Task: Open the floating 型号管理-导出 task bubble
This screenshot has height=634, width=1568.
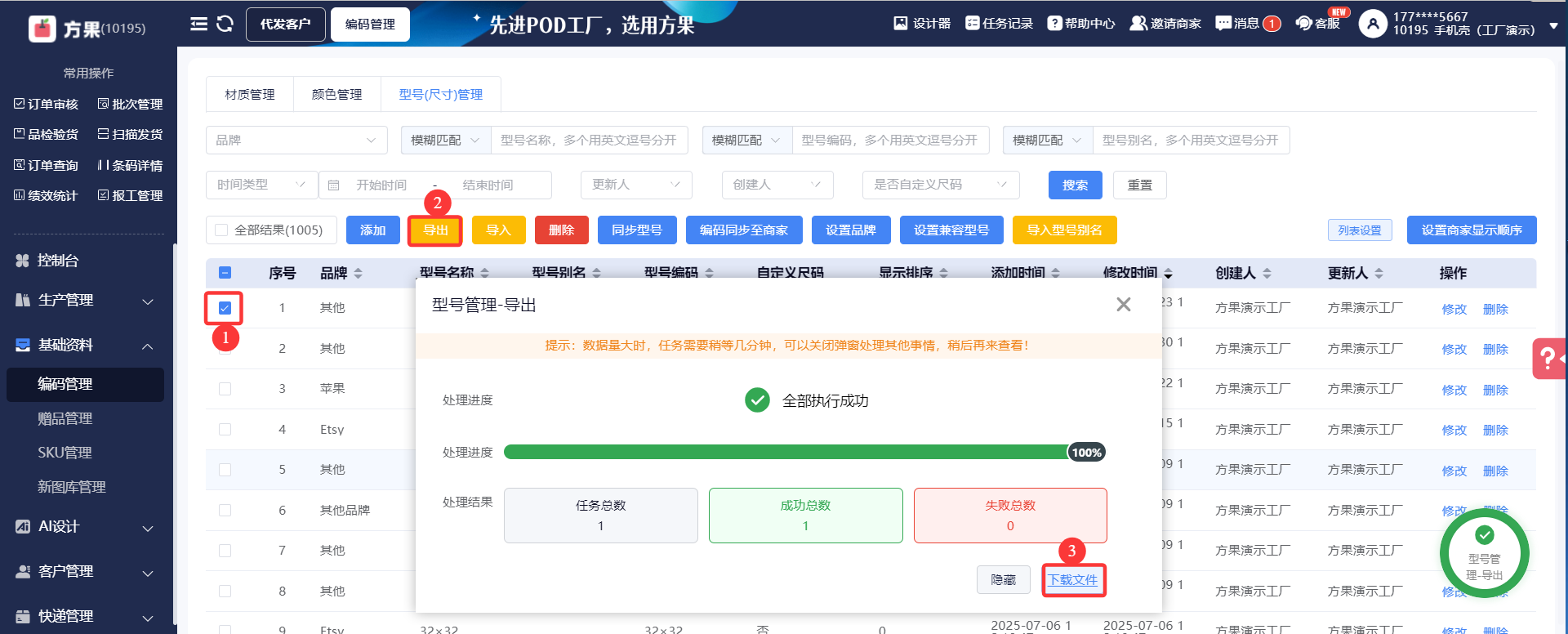Action: coord(1485,552)
